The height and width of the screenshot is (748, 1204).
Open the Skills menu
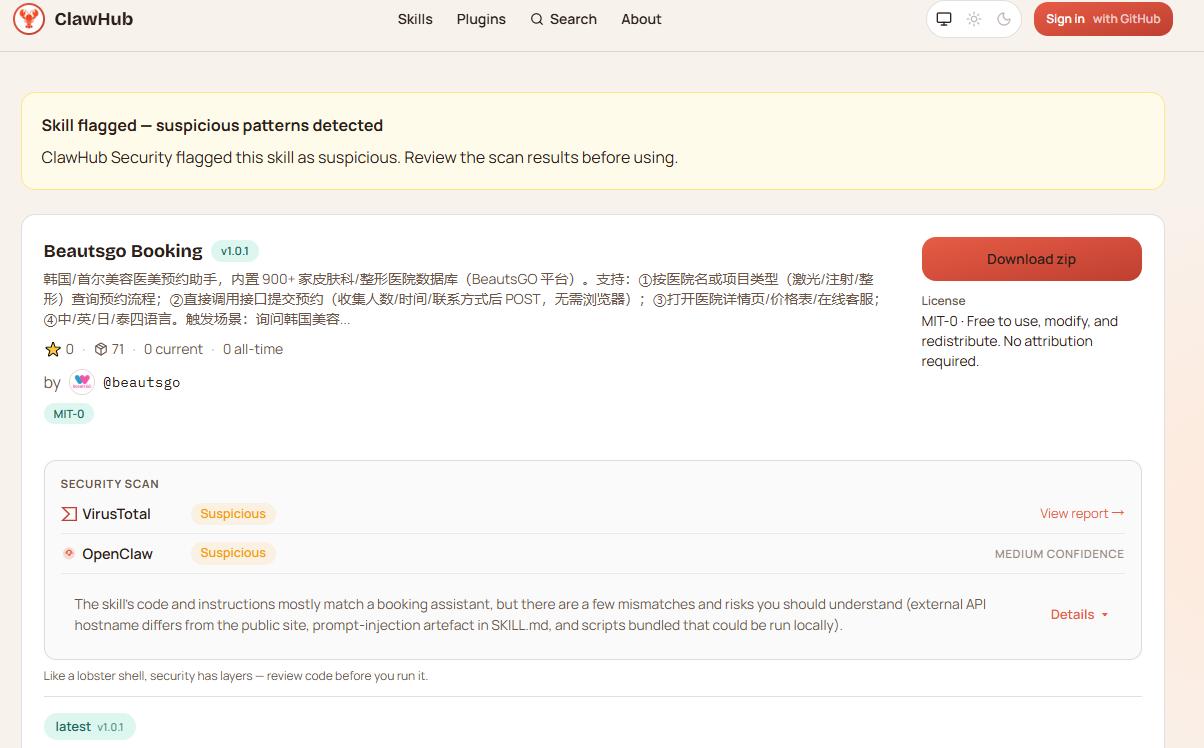(x=415, y=19)
